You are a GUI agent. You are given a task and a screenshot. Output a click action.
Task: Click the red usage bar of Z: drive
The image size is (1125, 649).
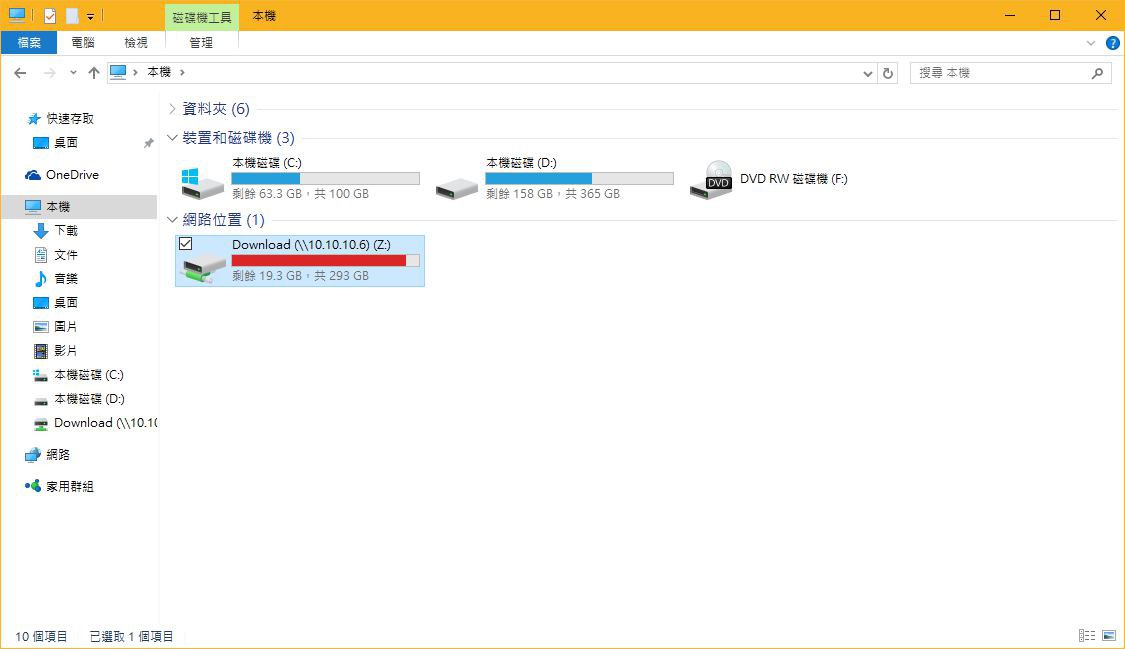point(318,260)
